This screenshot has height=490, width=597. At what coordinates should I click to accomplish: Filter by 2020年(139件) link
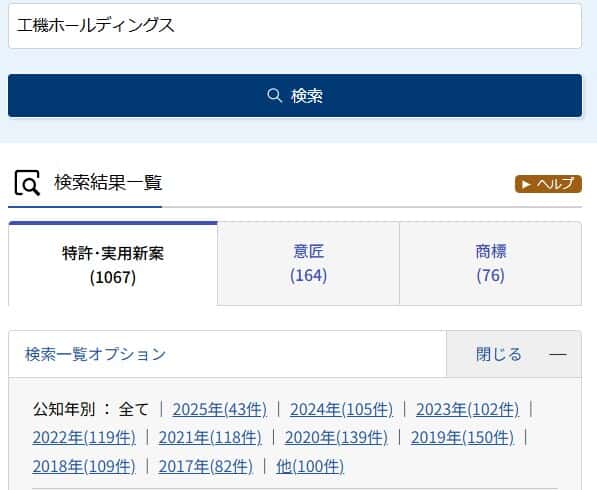pos(336,437)
